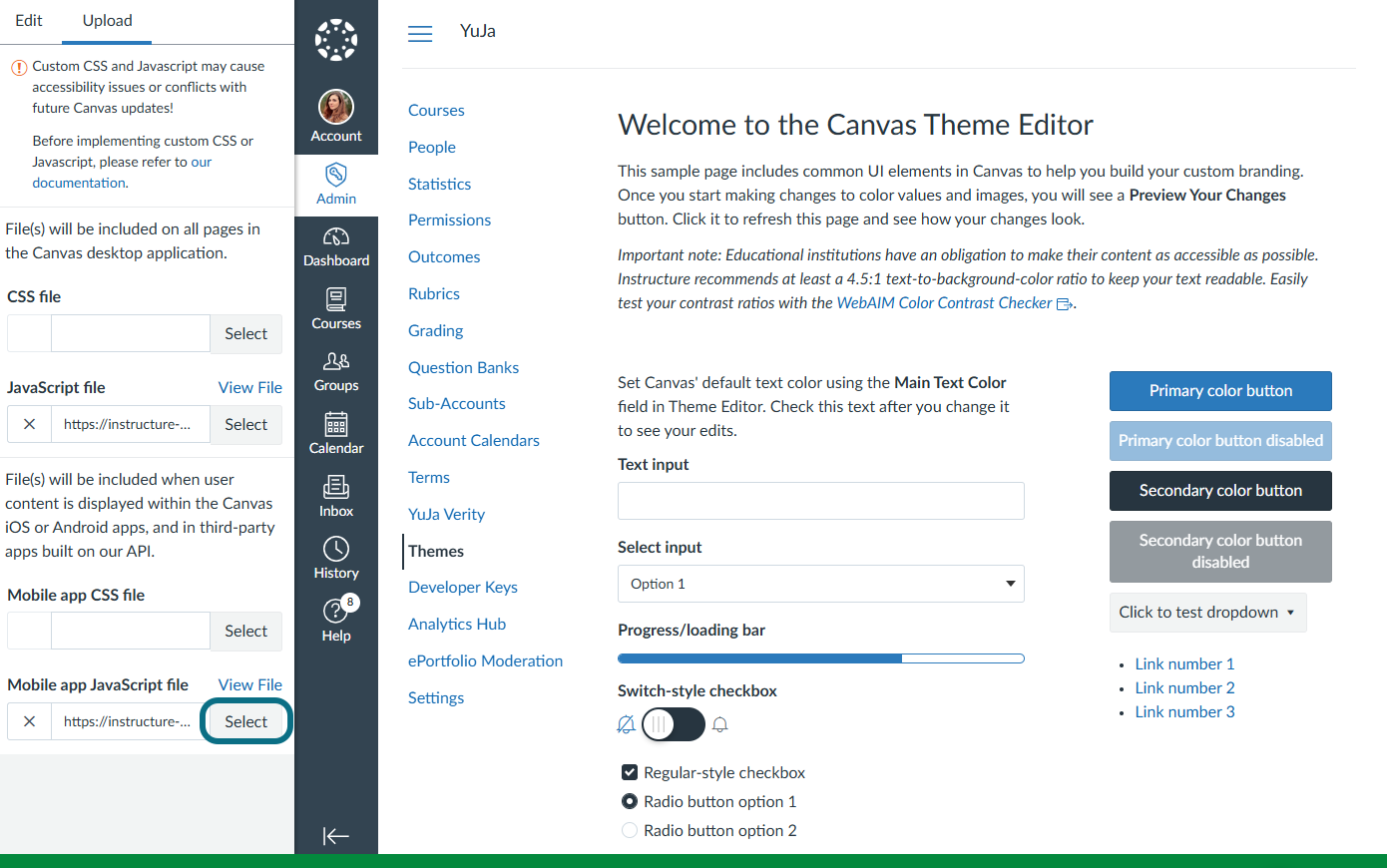Open Themes in admin menu
Viewport: 1387px width, 868px height.
[436, 551]
